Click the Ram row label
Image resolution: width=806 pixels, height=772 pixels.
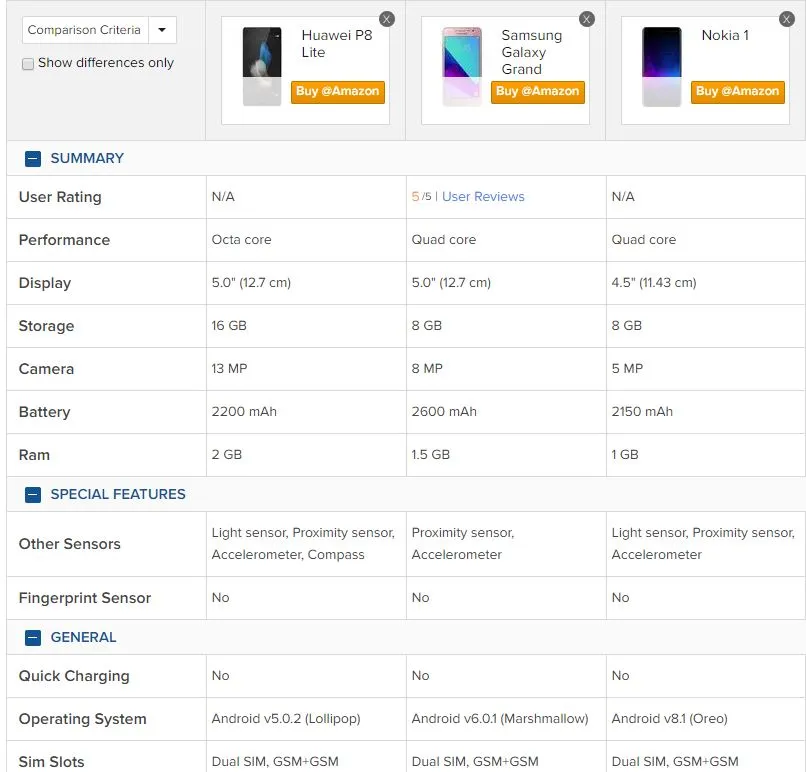tap(34, 455)
